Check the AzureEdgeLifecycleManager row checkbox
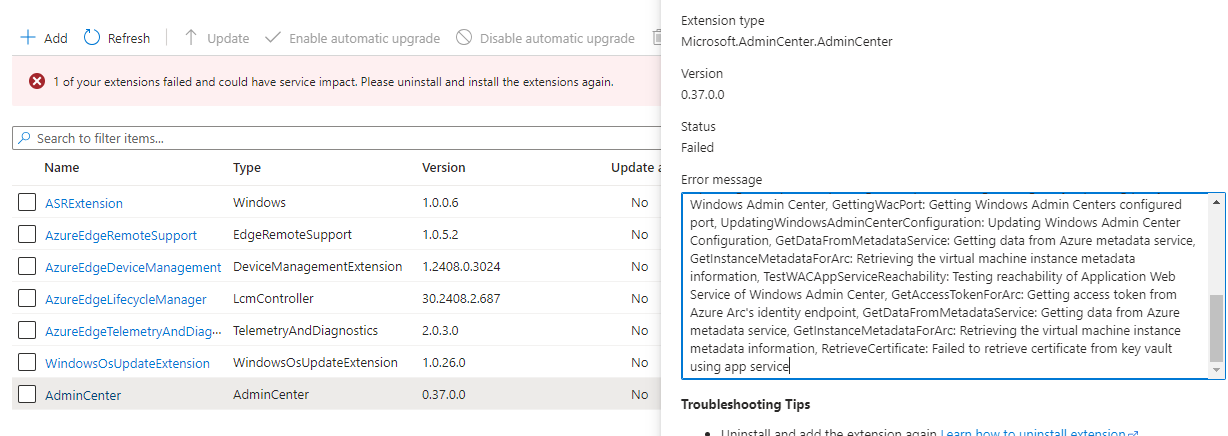 28,299
